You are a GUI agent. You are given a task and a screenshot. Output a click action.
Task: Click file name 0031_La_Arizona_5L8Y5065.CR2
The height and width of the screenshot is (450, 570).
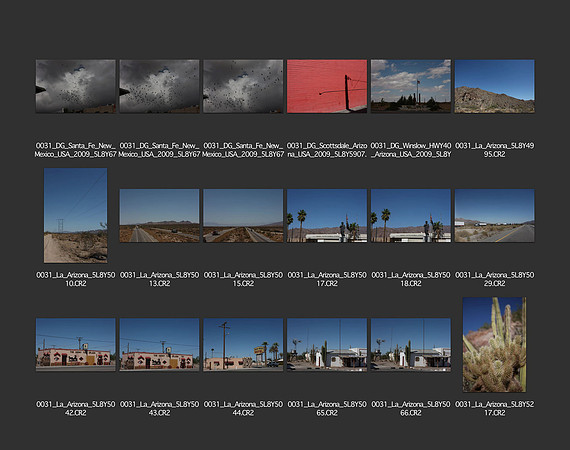coord(327,409)
